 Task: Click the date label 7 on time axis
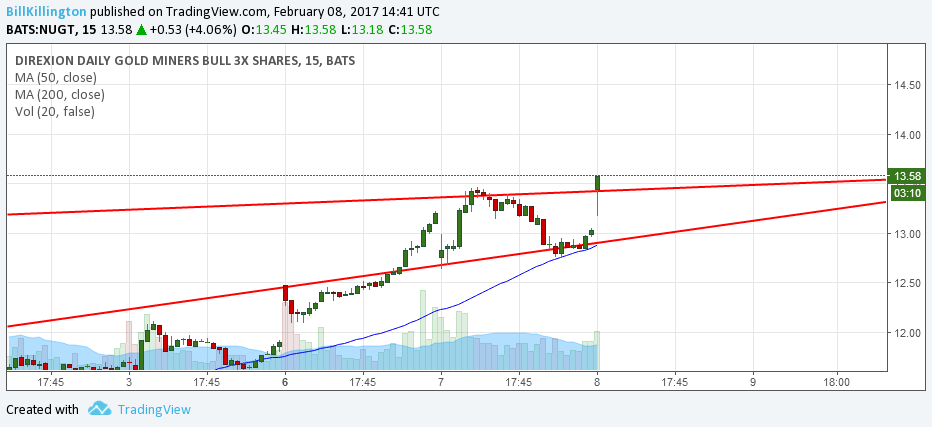(x=441, y=382)
